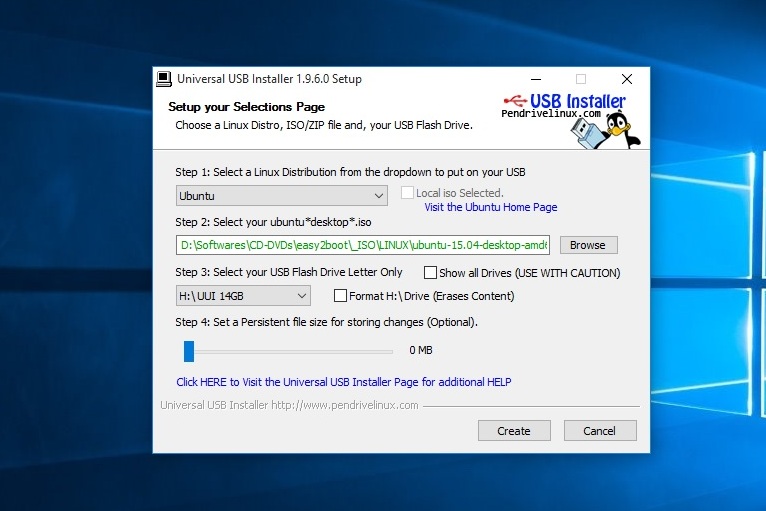
Task: Click the Local iso Selected checkbox
Action: 407,193
